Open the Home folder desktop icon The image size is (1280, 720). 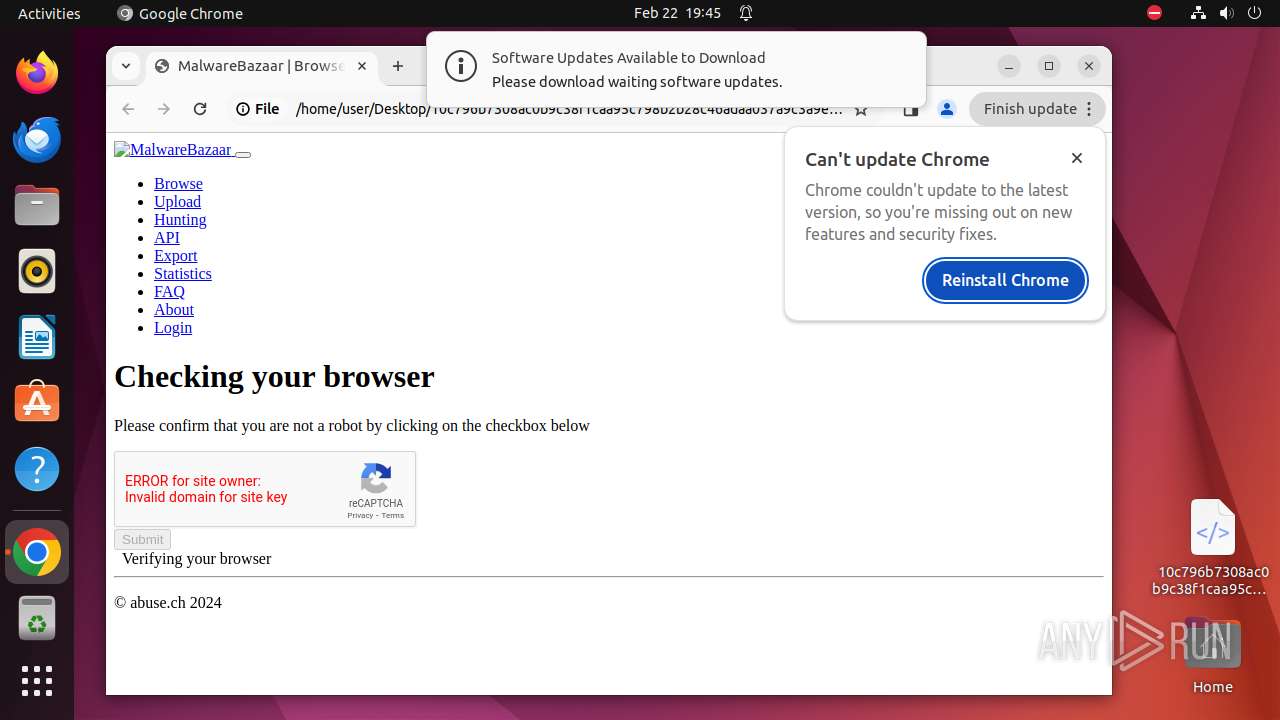pos(1212,656)
